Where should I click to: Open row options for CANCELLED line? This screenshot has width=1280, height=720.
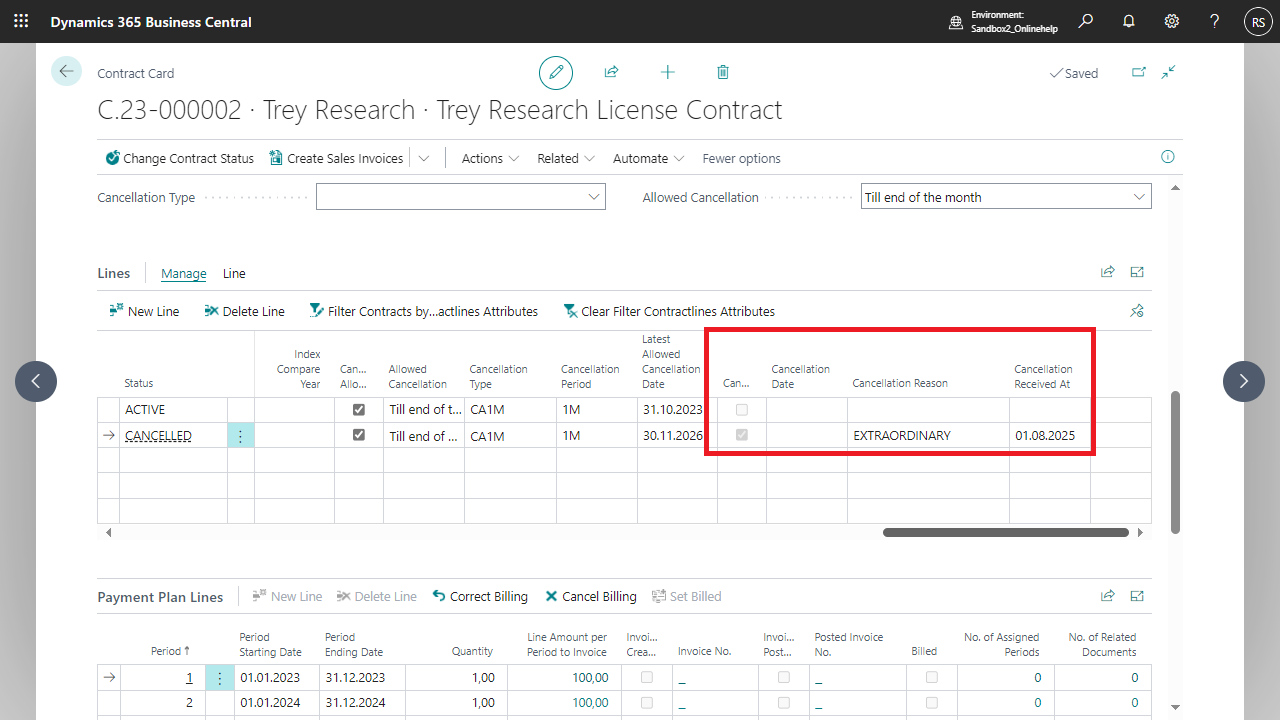240,436
